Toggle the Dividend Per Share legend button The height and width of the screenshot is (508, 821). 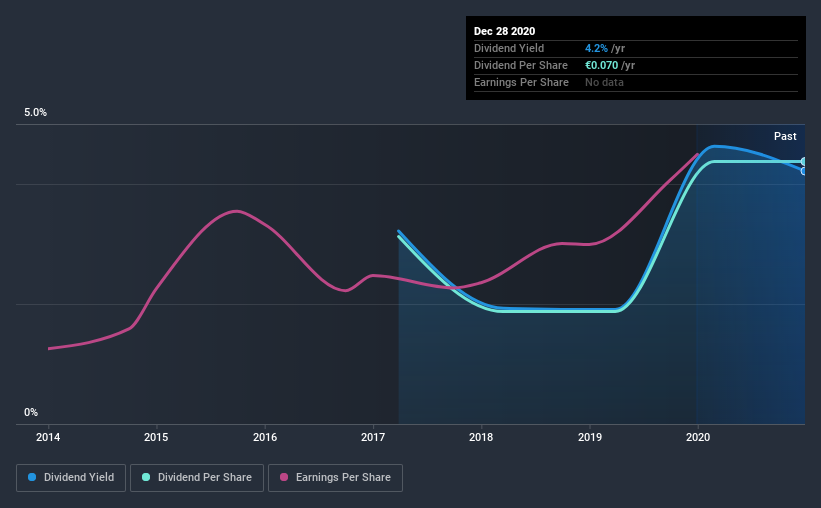point(197,478)
